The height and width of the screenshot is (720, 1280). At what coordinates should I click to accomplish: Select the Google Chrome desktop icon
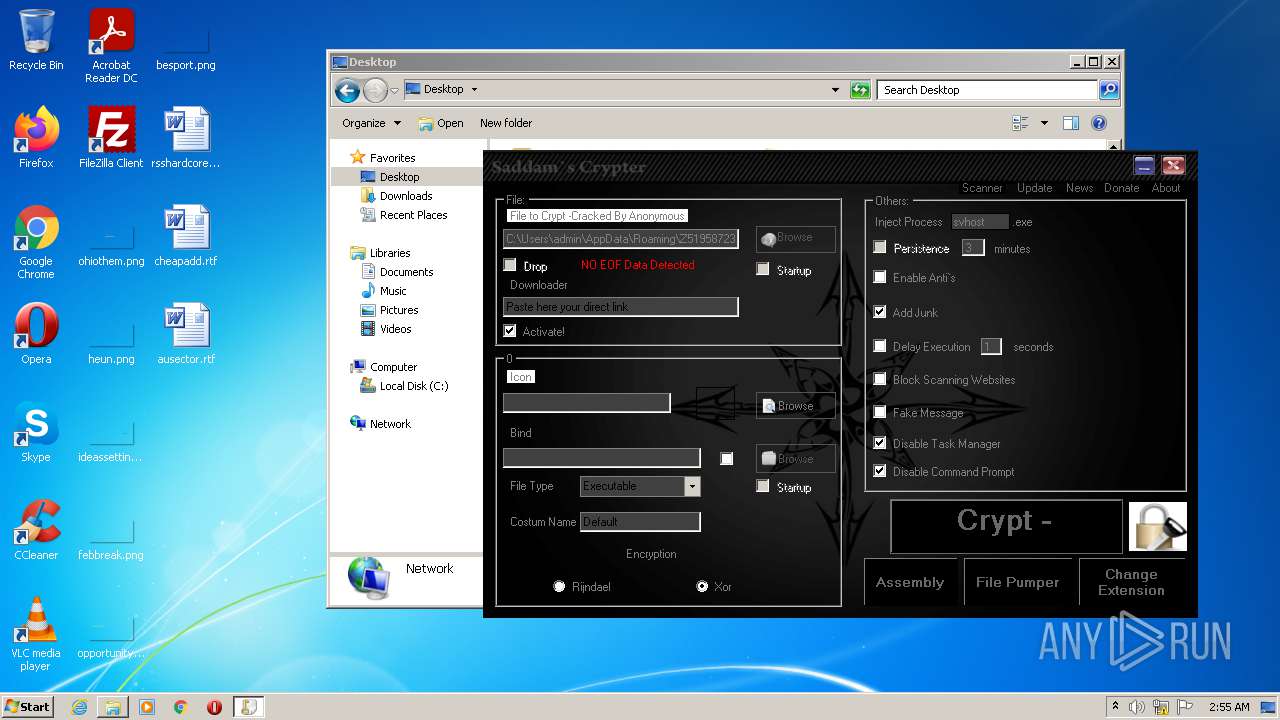(36, 243)
